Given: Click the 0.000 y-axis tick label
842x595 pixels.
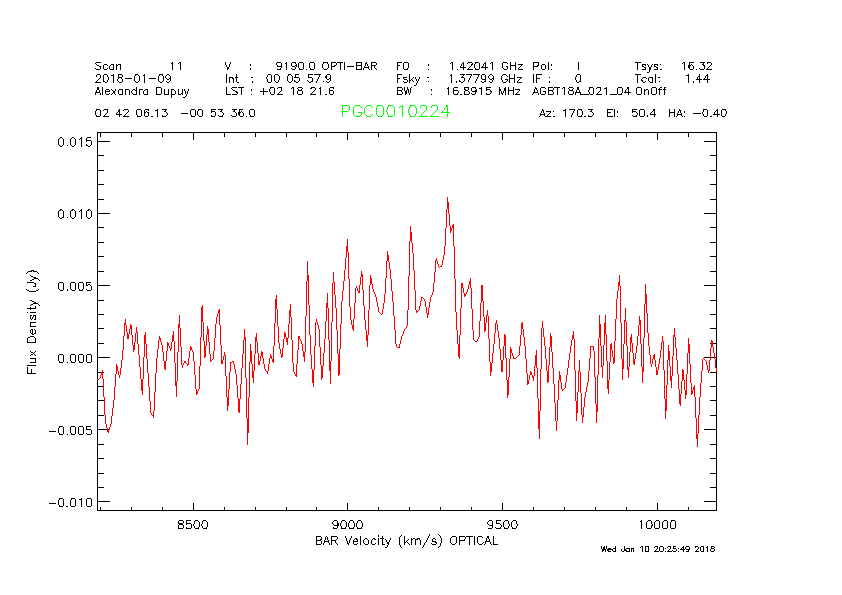Looking at the screenshot, I should point(74,358).
